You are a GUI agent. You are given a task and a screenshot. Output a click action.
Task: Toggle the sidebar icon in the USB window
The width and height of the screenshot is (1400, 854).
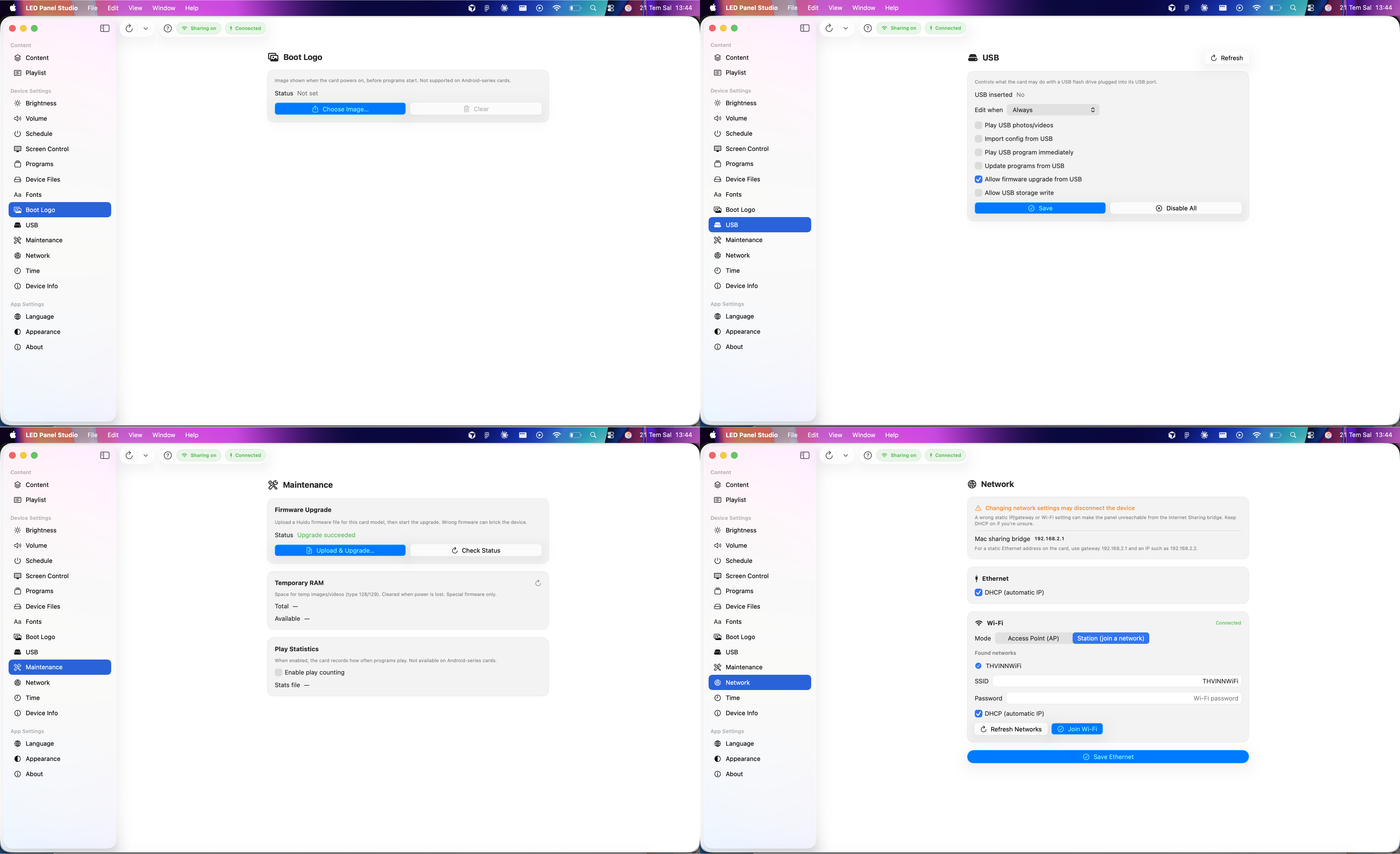pyautogui.click(x=805, y=28)
